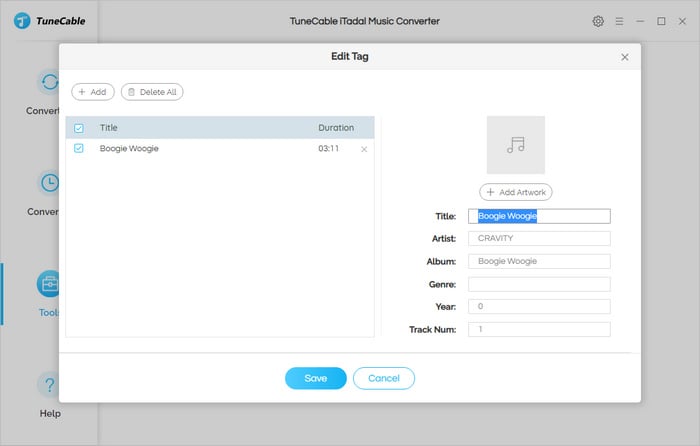The height and width of the screenshot is (446, 700).
Task: Click the Album input field
Action: coord(539,261)
